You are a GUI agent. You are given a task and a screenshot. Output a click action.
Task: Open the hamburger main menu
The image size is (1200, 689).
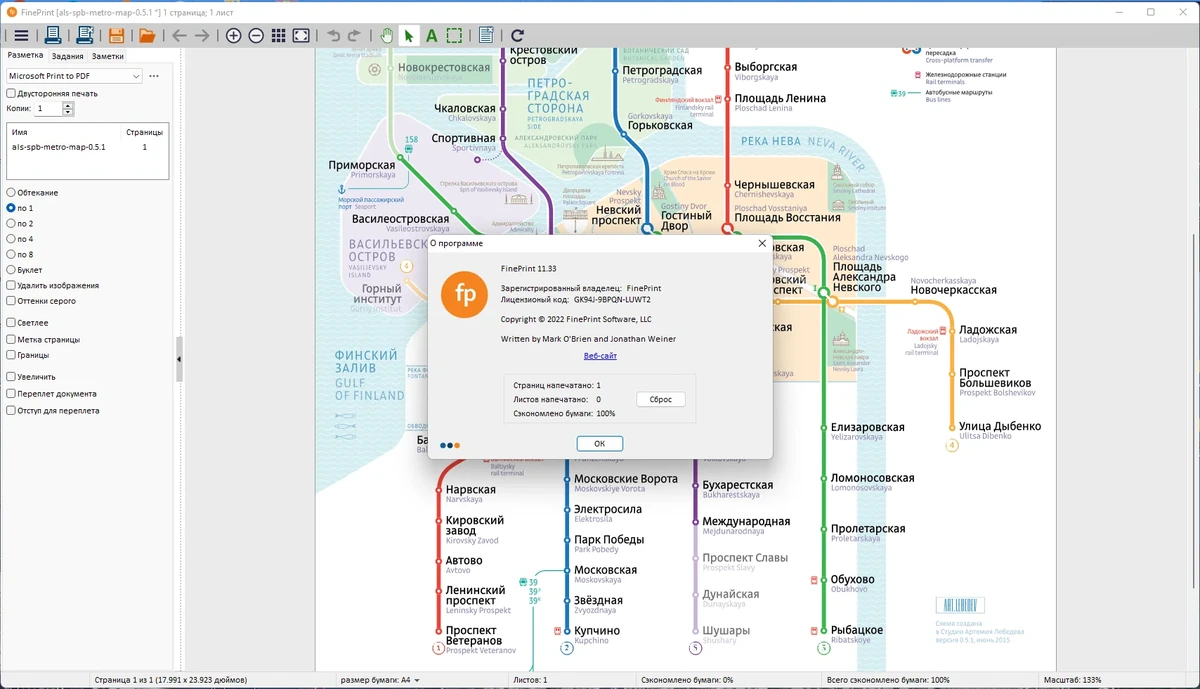click(x=21, y=36)
